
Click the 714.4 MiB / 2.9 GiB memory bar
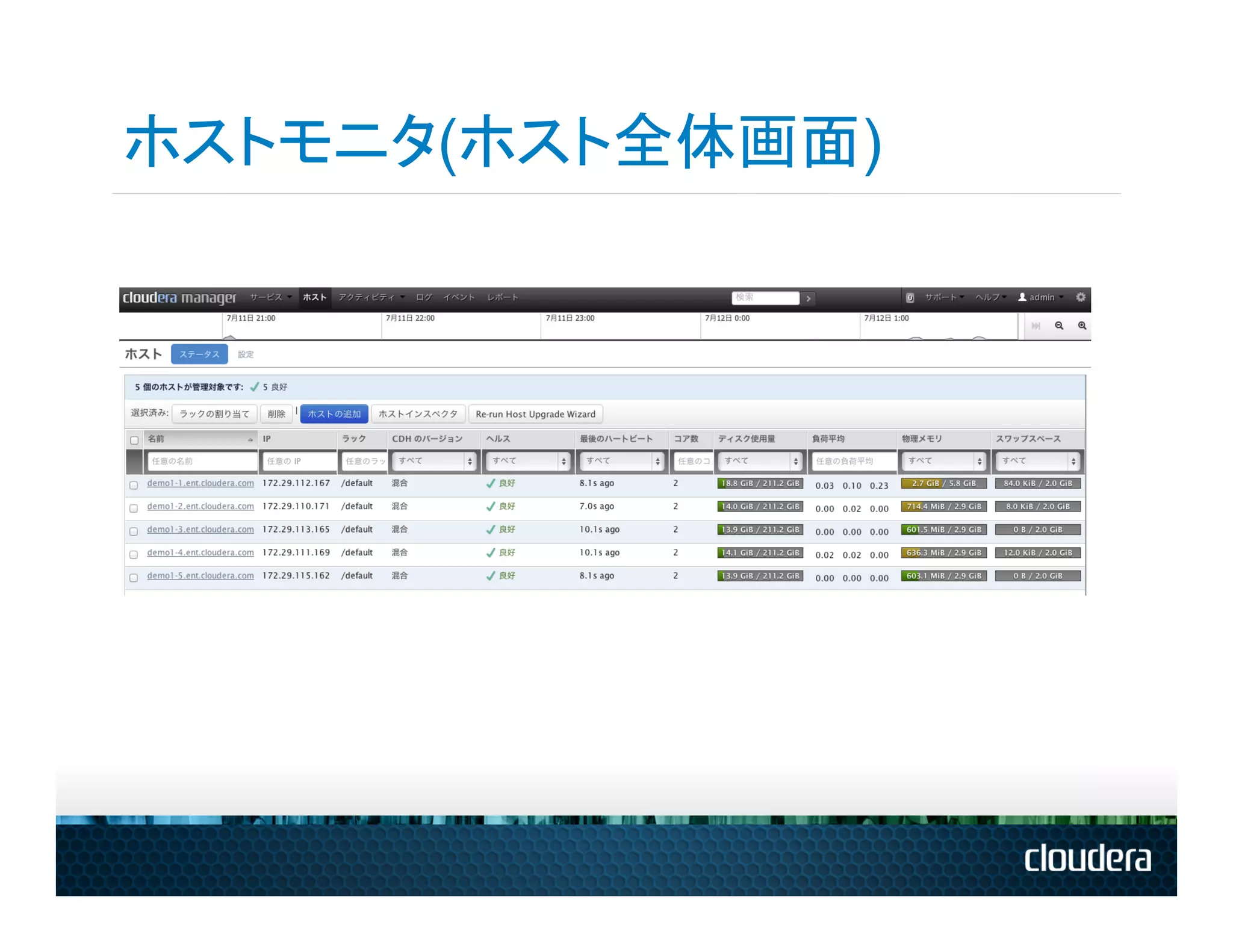943,507
